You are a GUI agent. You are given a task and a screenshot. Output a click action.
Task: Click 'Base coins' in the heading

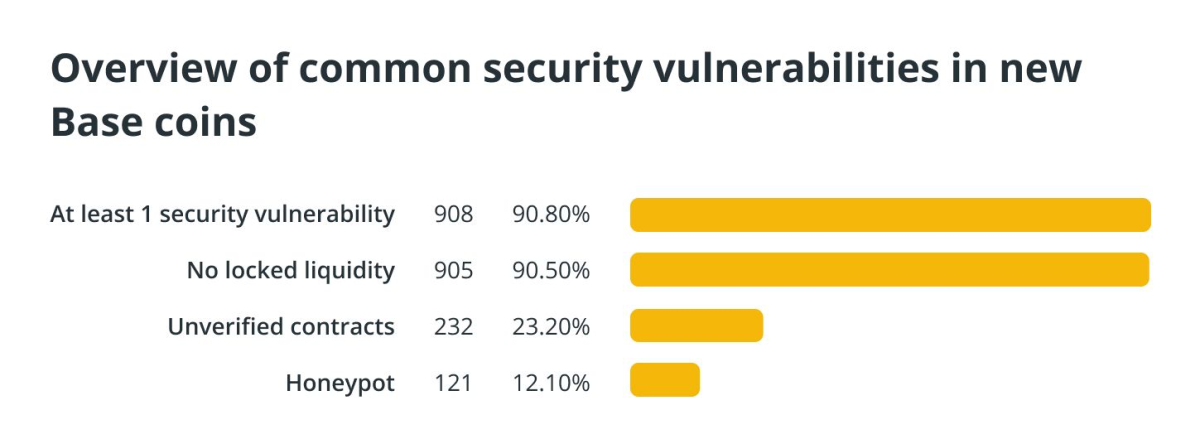(153, 124)
